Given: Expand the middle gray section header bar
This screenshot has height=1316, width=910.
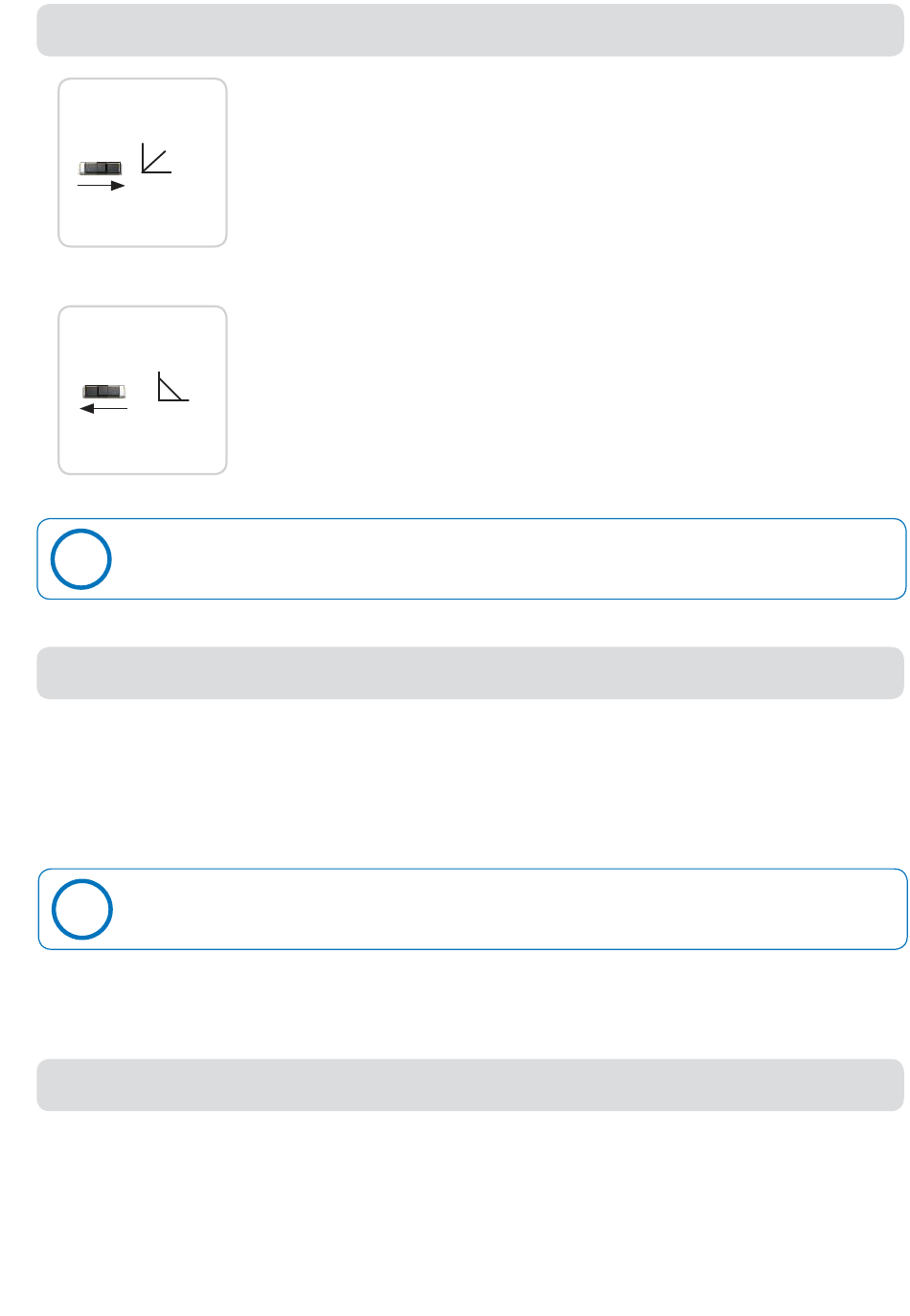Looking at the screenshot, I should pyautogui.click(x=470, y=672).
